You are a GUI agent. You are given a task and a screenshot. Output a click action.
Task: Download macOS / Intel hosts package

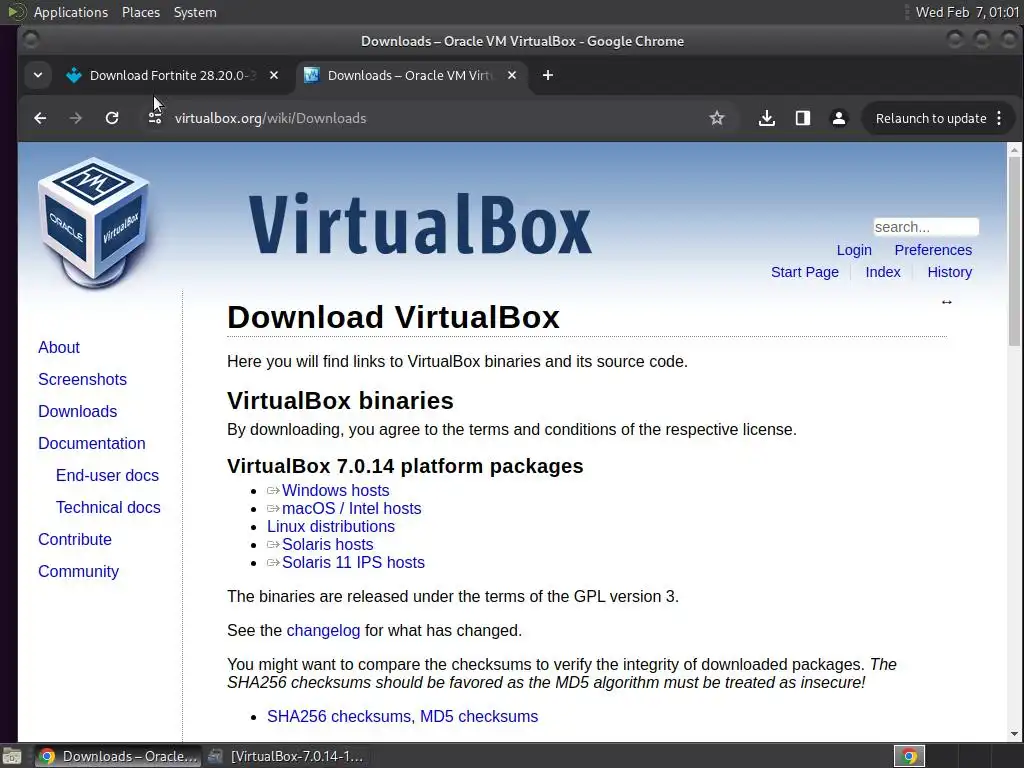pyautogui.click(x=351, y=508)
